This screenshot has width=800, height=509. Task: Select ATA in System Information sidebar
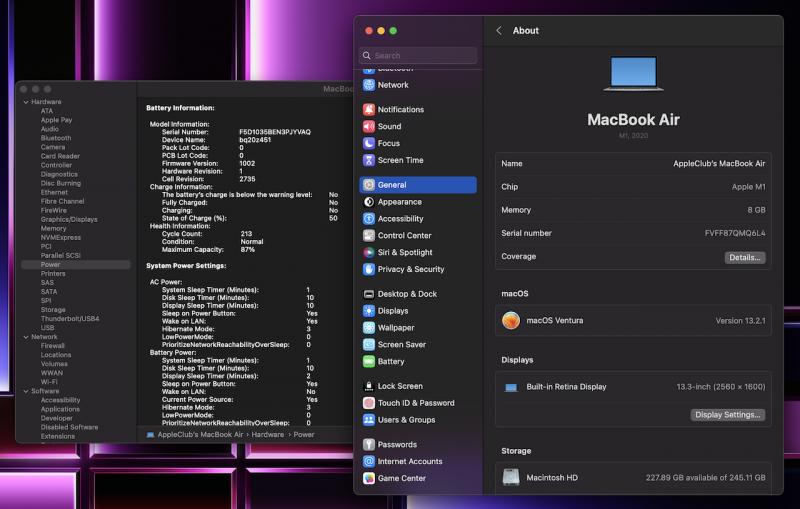tap(47, 111)
